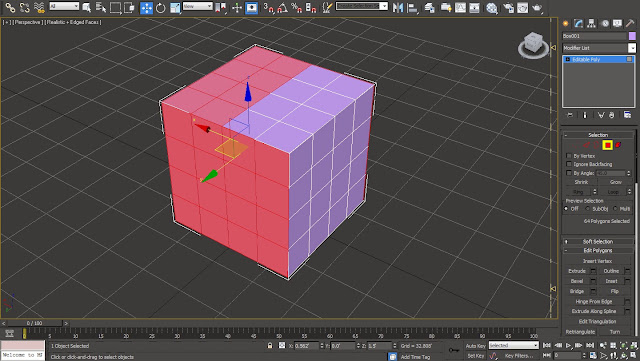
Task: Open the Layer Manager icon
Action: click(429, 7)
